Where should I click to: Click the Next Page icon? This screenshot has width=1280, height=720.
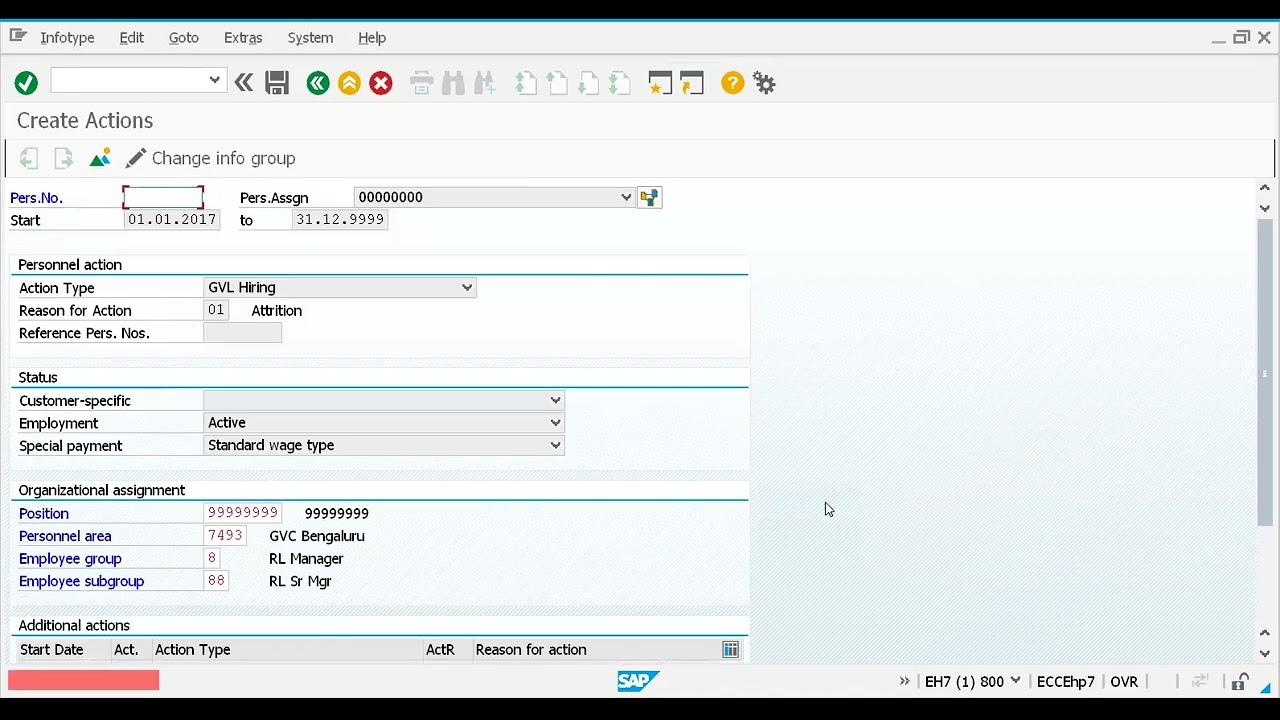click(x=588, y=83)
